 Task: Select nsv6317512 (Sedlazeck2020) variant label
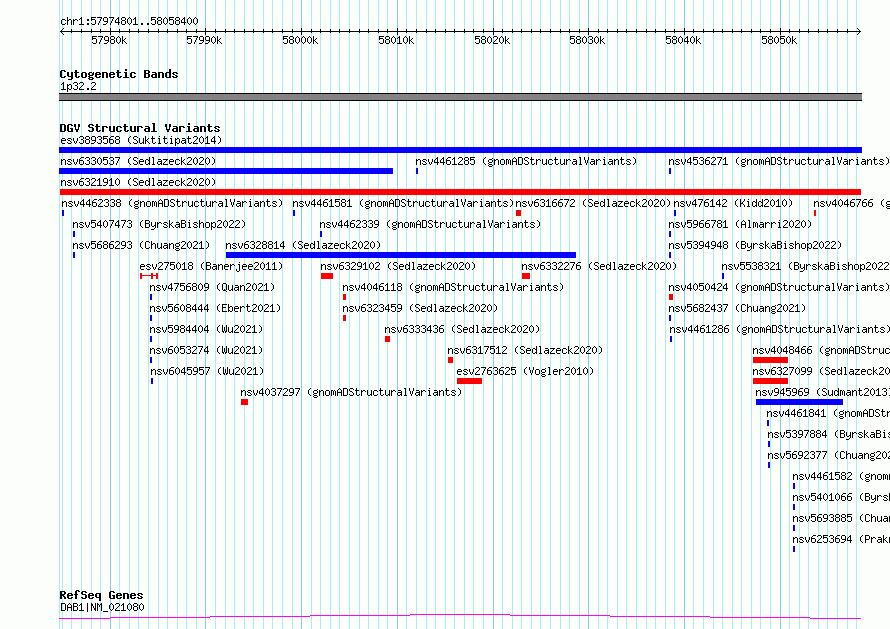click(525, 350)
